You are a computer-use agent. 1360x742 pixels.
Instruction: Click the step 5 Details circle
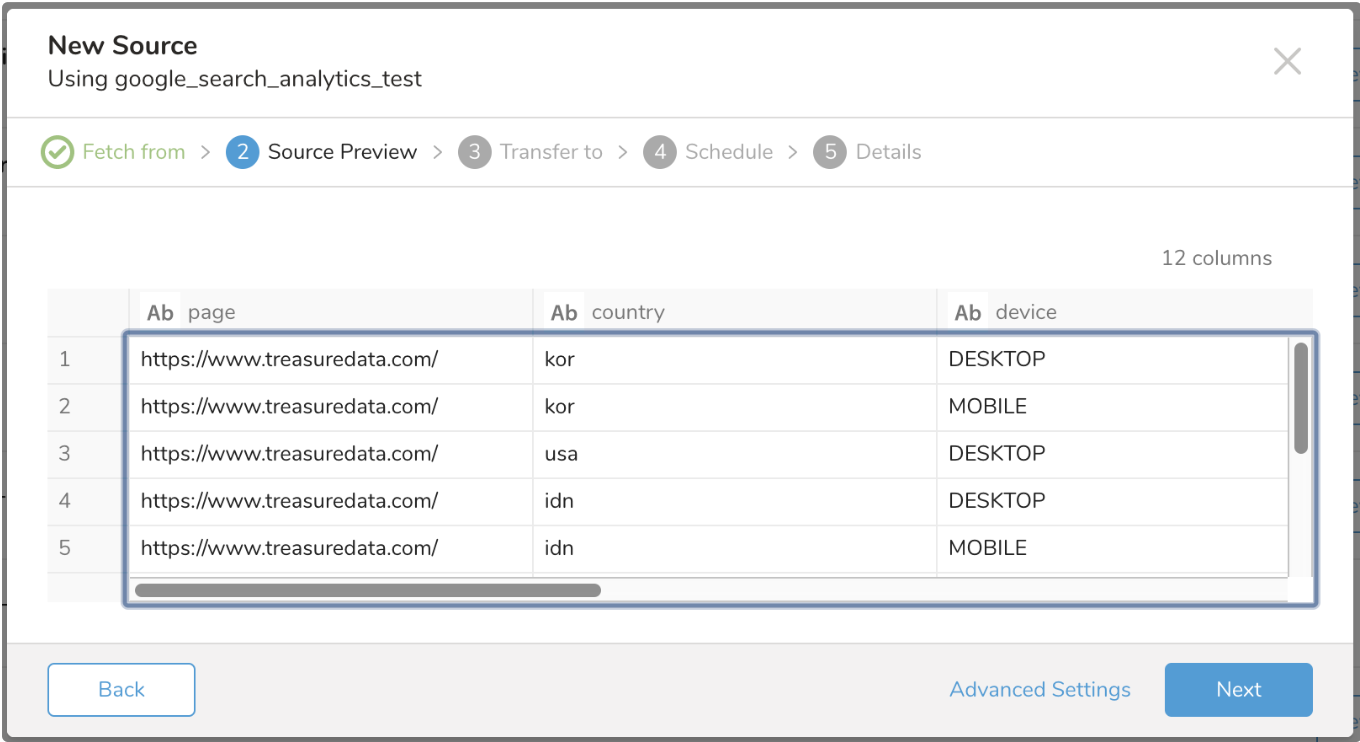point(830,152)
